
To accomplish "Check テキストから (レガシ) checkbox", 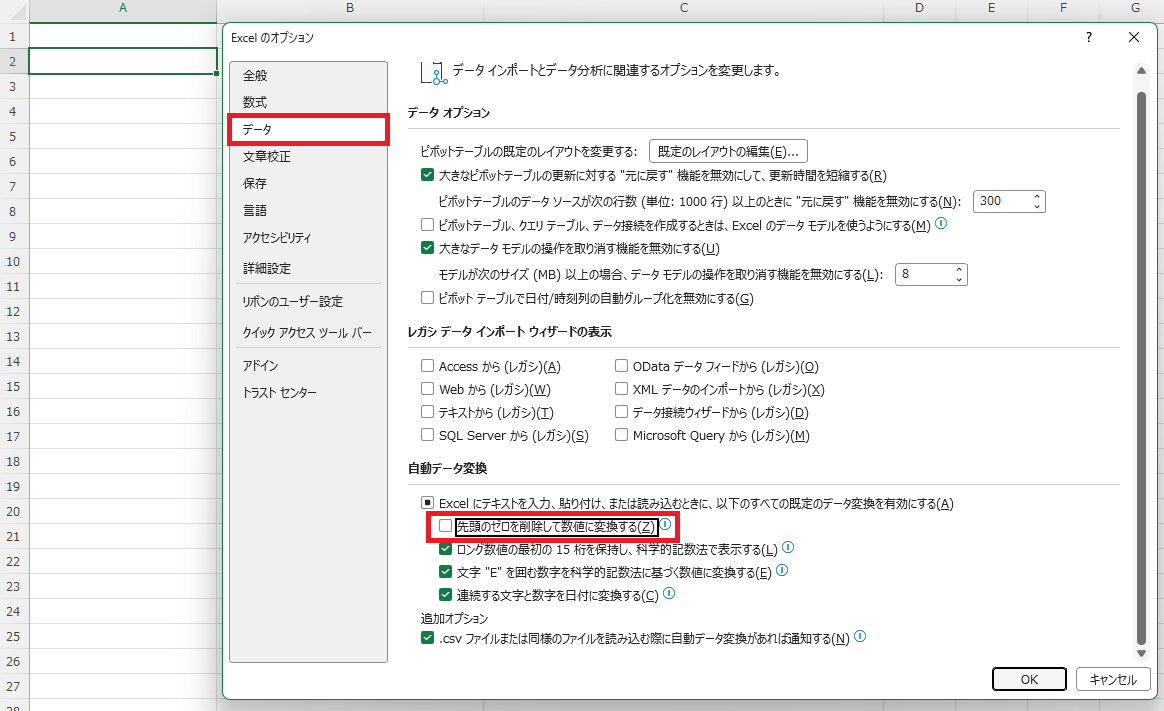I will point(428,412).
